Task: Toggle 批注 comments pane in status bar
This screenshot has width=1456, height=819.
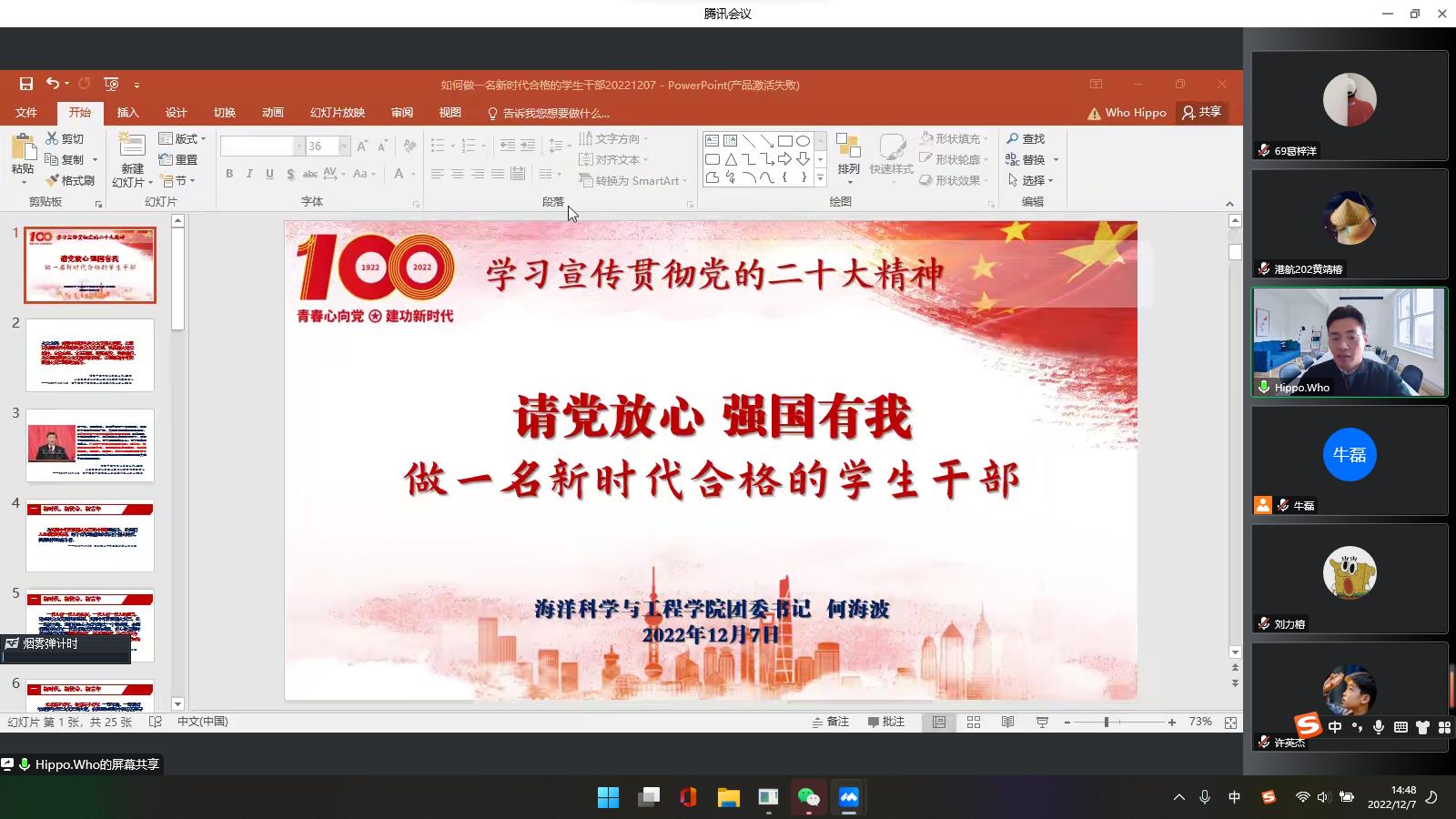Action: [886, 722]
